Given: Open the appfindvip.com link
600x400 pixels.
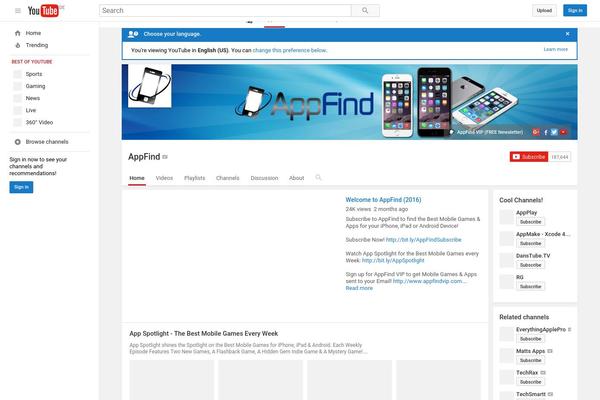Looking at the screenshot, I should click(x=429, y=281).
